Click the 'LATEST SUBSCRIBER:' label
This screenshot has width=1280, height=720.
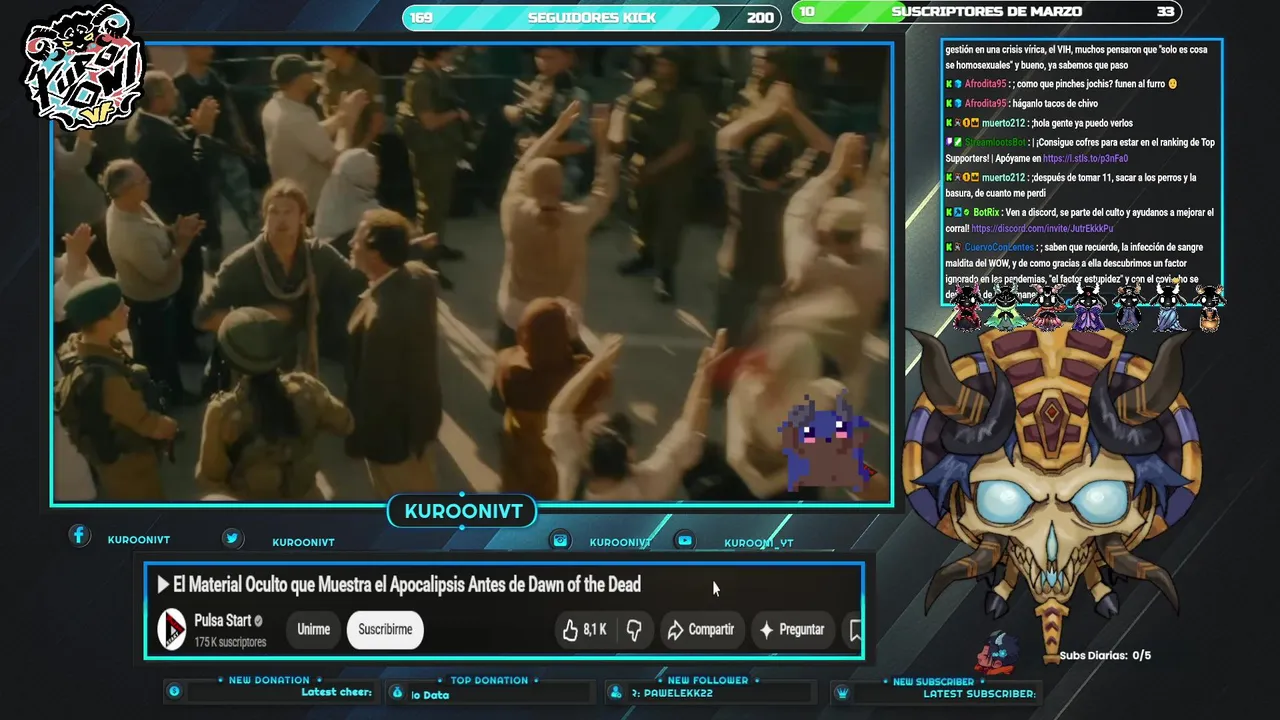(x=979, y=694)
